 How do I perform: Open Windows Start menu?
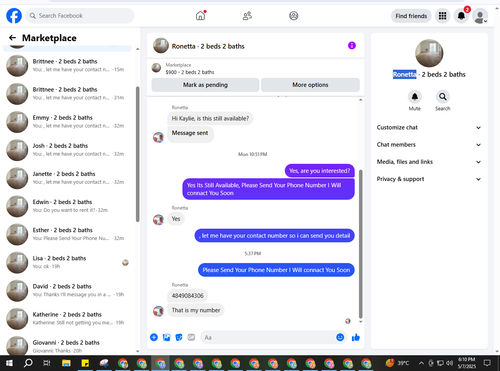click(x=9, y=363)
